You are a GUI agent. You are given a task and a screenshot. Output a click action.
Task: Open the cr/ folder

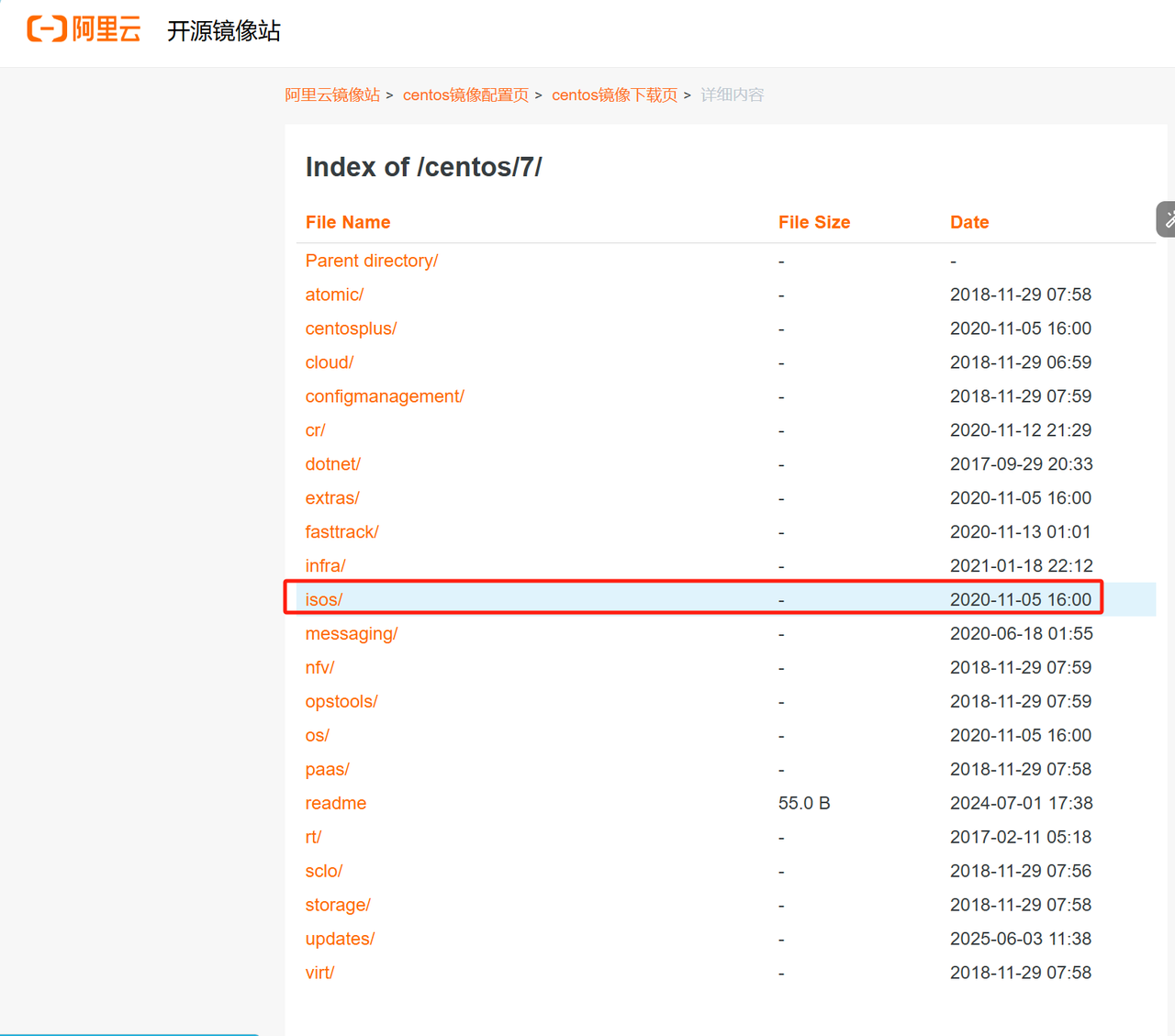(315, 430)
